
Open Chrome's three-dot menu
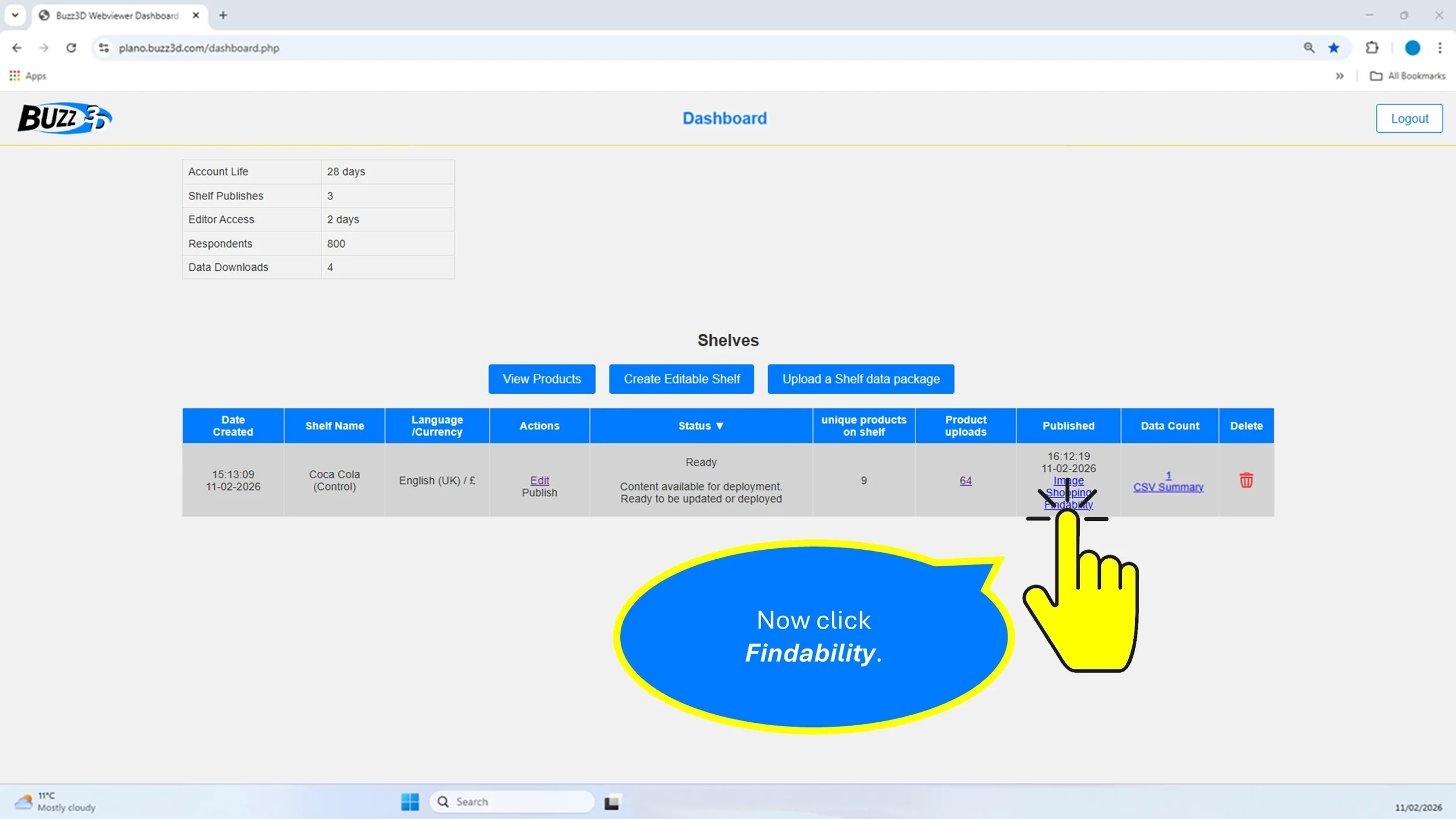[1440, 48]
